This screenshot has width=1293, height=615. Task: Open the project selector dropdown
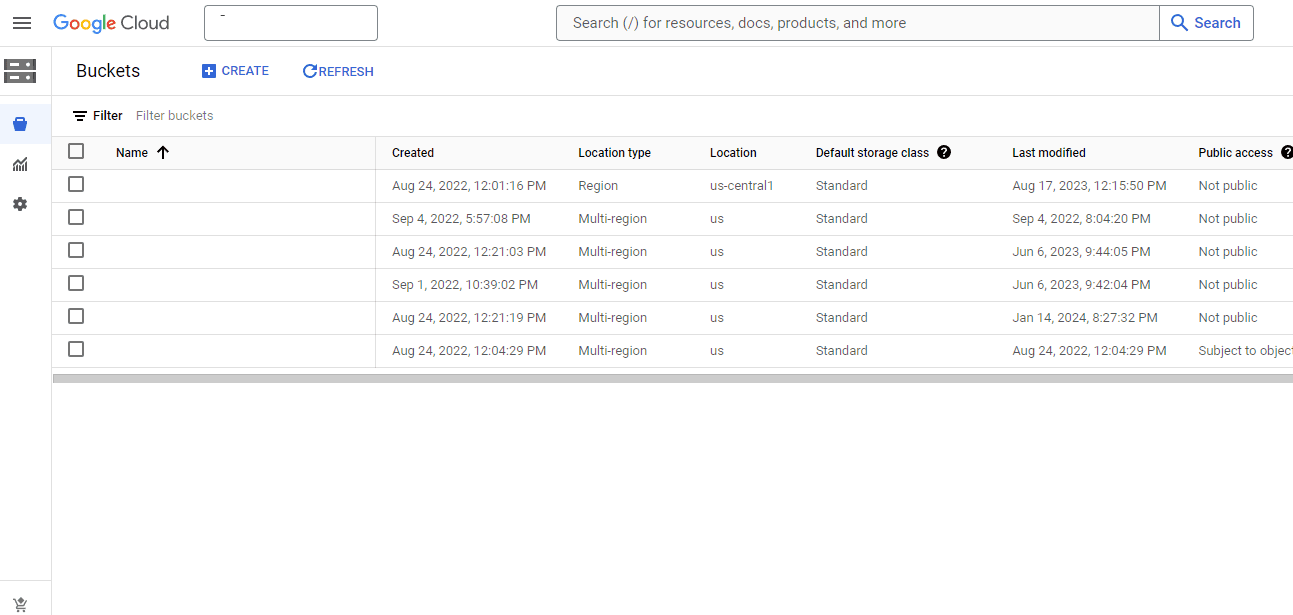[x=291, y=23]
